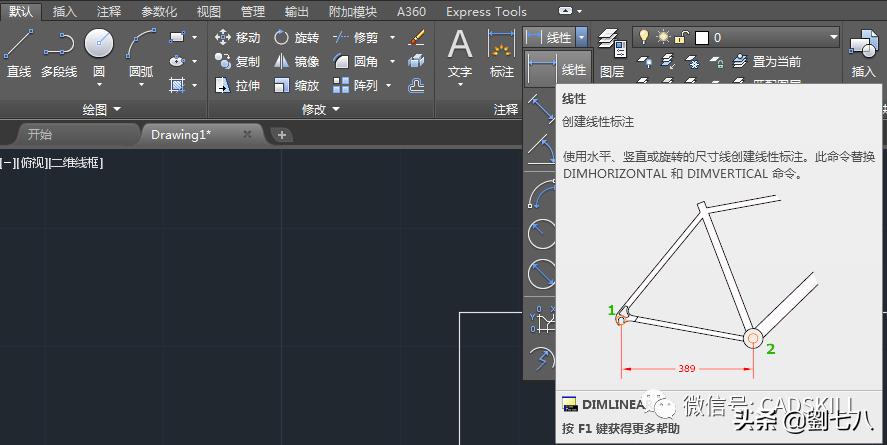Click the layer freeze tool icon
Viewport: 887px width, 445px height.
[692, 62]
